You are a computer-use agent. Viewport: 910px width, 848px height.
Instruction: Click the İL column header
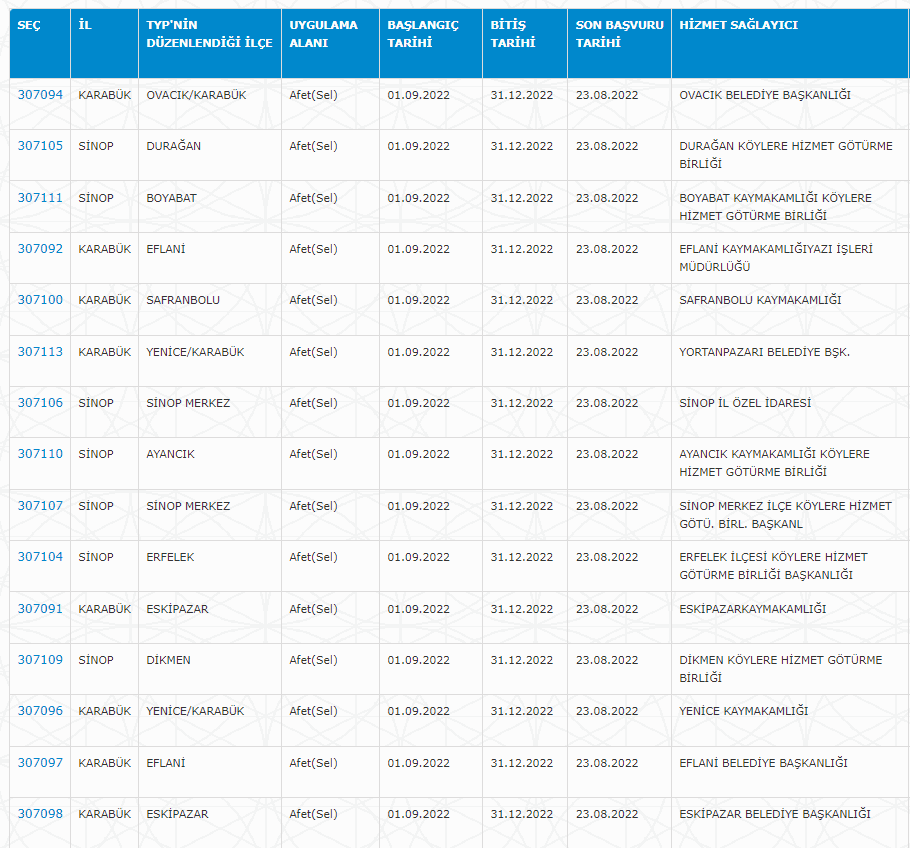pyautogui.click(x=104, y=43)
